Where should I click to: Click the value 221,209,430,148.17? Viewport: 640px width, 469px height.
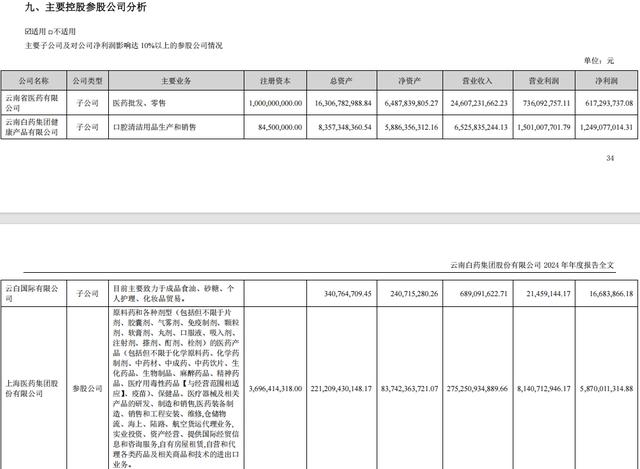pyautogui.click(x=341, y=389)
